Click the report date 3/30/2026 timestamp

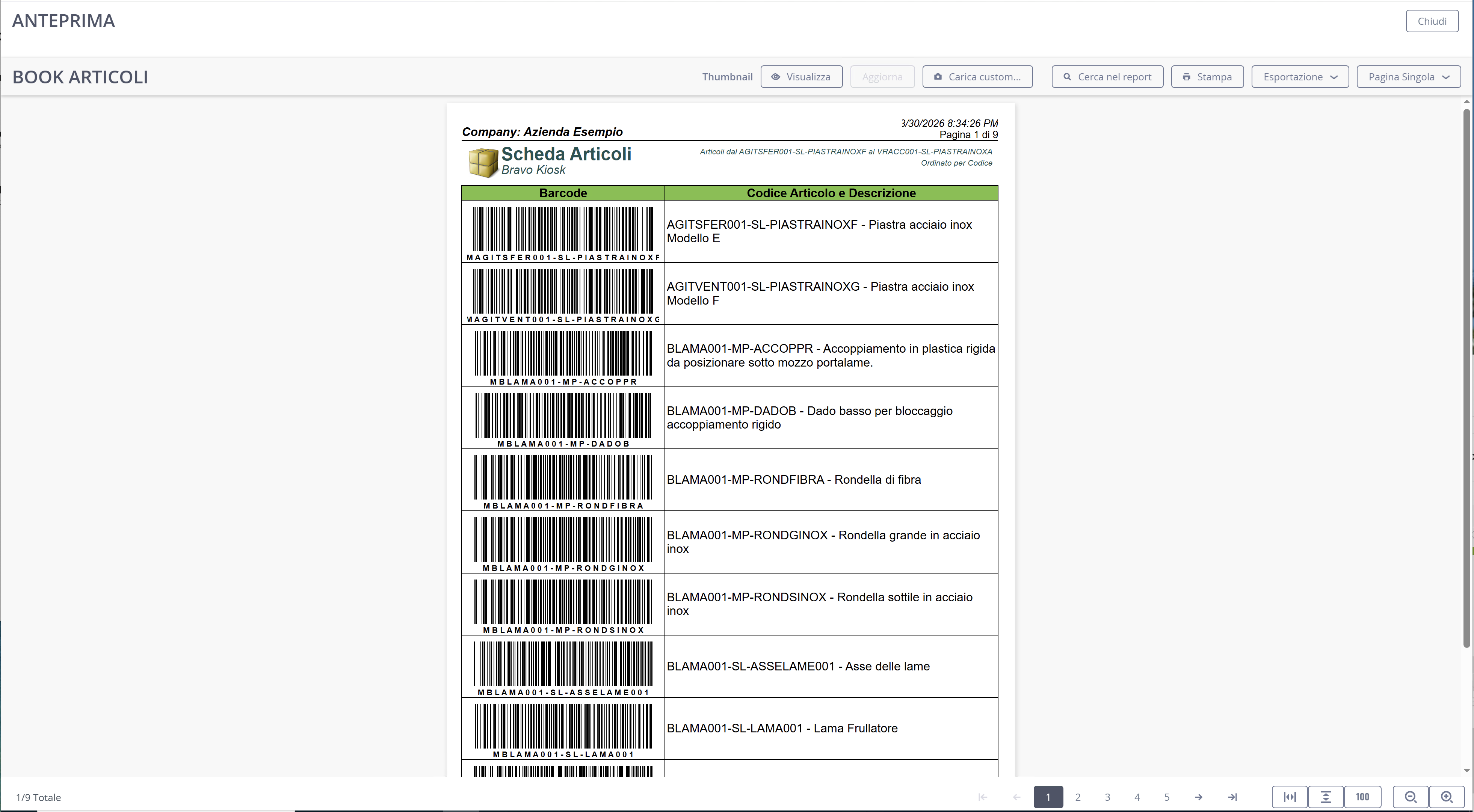point(950,123)
